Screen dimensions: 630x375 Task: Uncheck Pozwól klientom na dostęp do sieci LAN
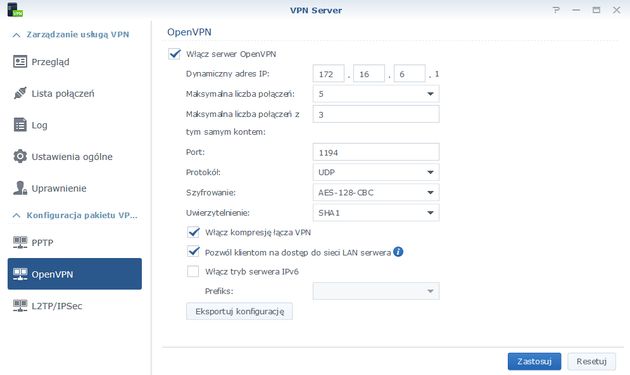tap(193, 252)
